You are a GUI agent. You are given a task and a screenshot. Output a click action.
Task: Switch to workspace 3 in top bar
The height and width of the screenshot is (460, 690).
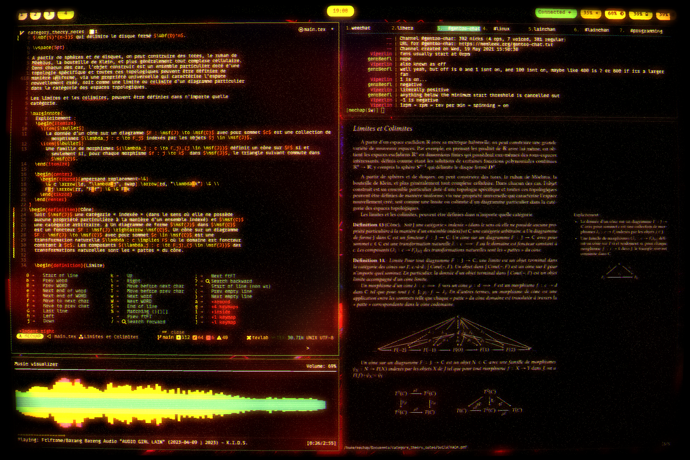[49, 15]
